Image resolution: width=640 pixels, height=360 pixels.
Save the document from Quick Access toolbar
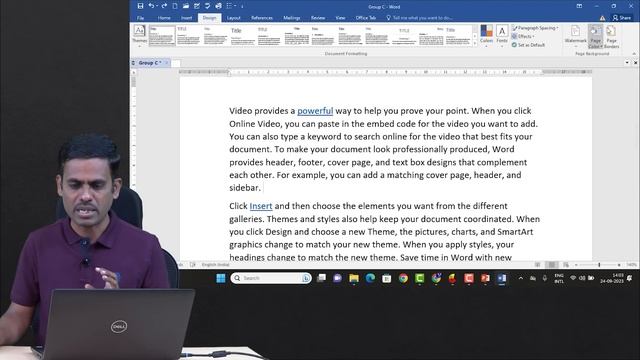coord(140,6)
